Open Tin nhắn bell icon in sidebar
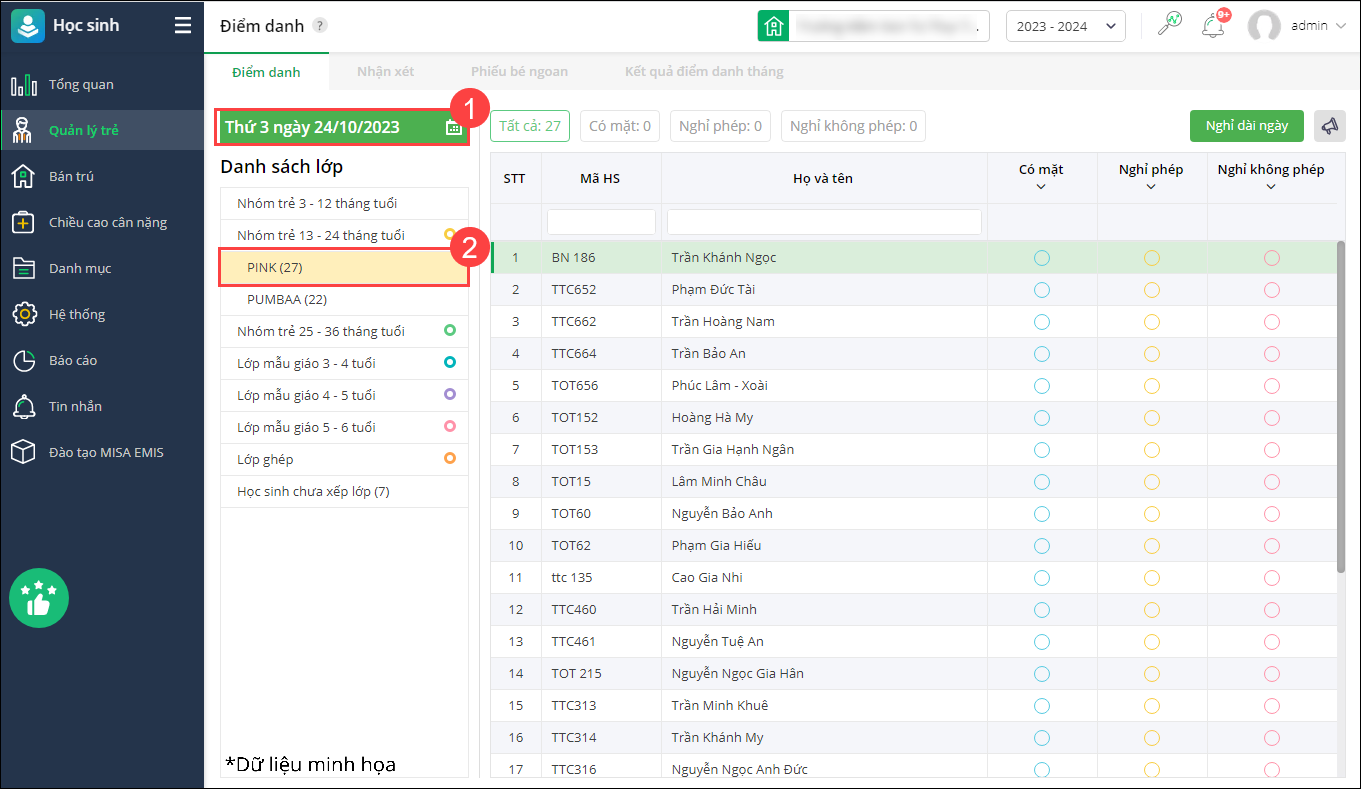The height and width of the screenshot is (789, 1361). coord(24,407)
